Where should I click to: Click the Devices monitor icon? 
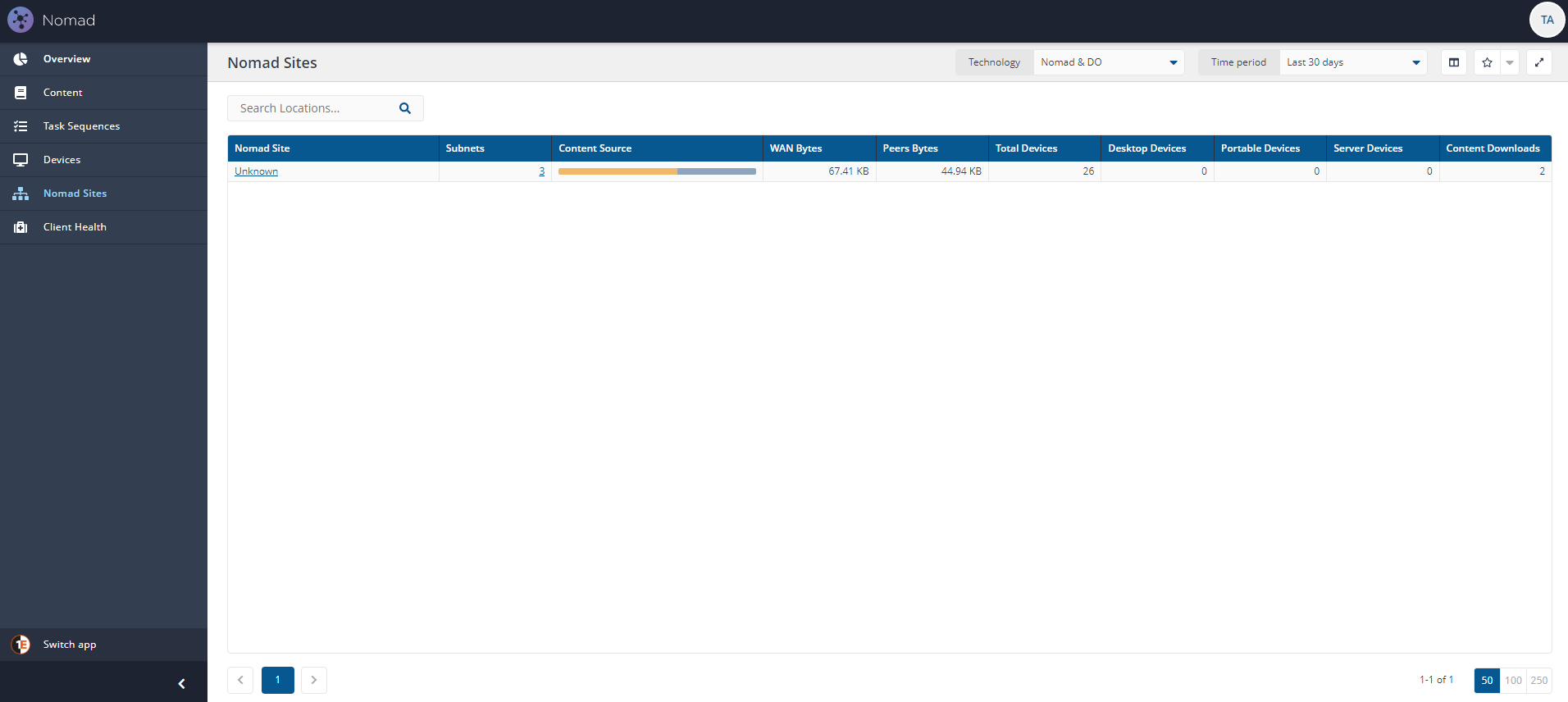point(21,160)
